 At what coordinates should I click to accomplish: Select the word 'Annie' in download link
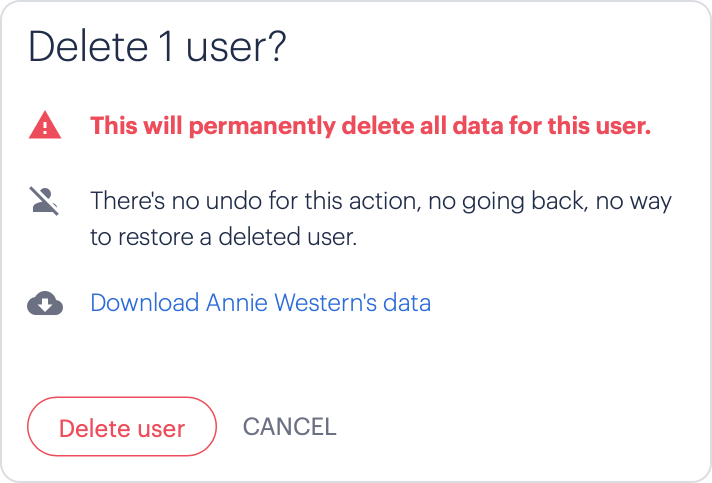(x=236, y=303)
